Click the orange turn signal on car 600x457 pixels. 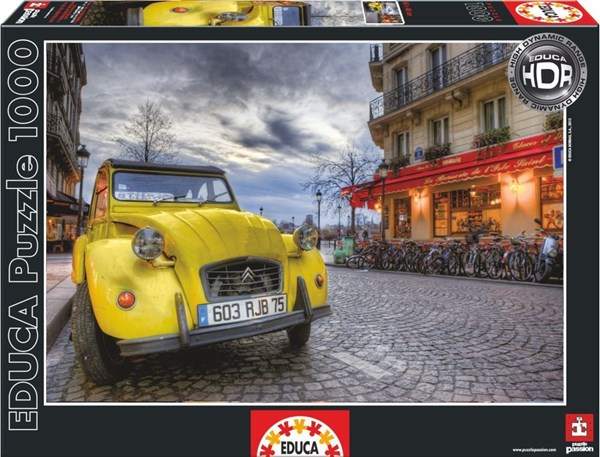[125, 298]
